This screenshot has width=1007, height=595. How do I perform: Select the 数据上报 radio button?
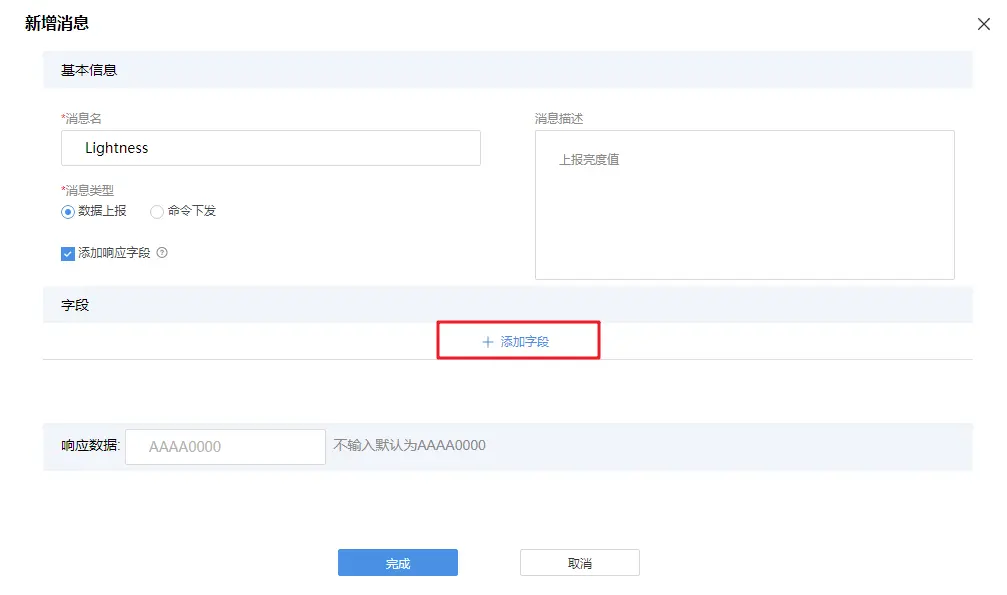pos(68,211)
